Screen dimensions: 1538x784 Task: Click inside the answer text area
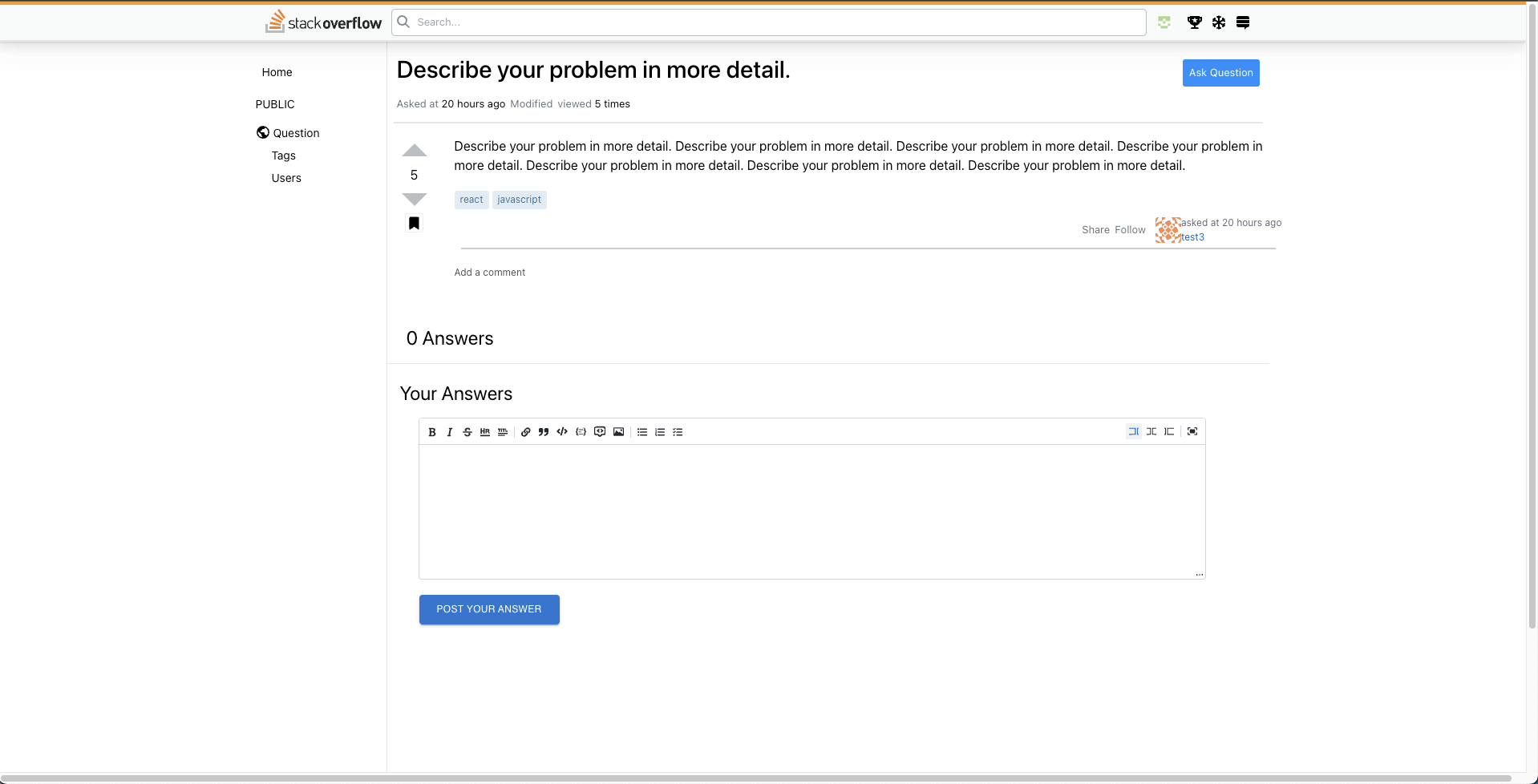point(811,511)
